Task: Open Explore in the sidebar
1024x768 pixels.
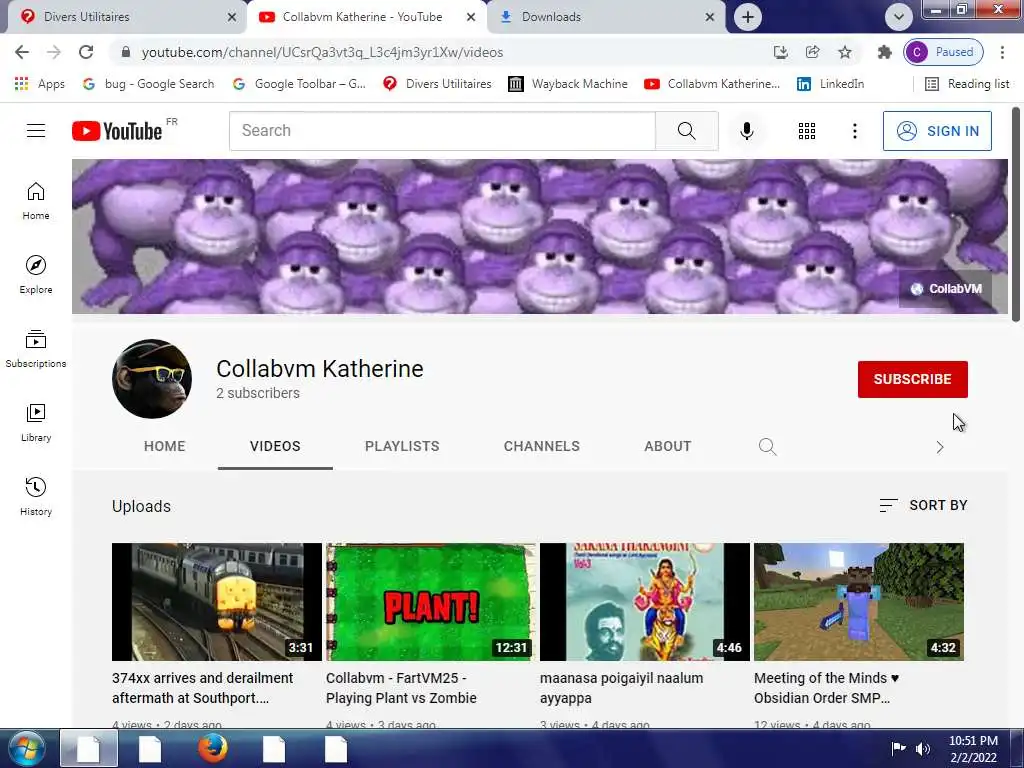Action: click(36, 274)
